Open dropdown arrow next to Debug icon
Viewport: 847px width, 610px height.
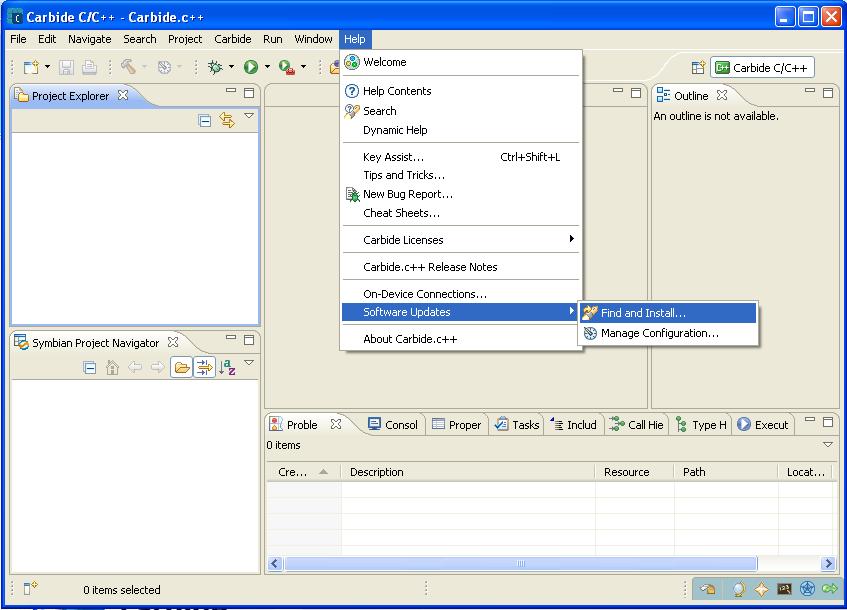(x=232, y=67)
